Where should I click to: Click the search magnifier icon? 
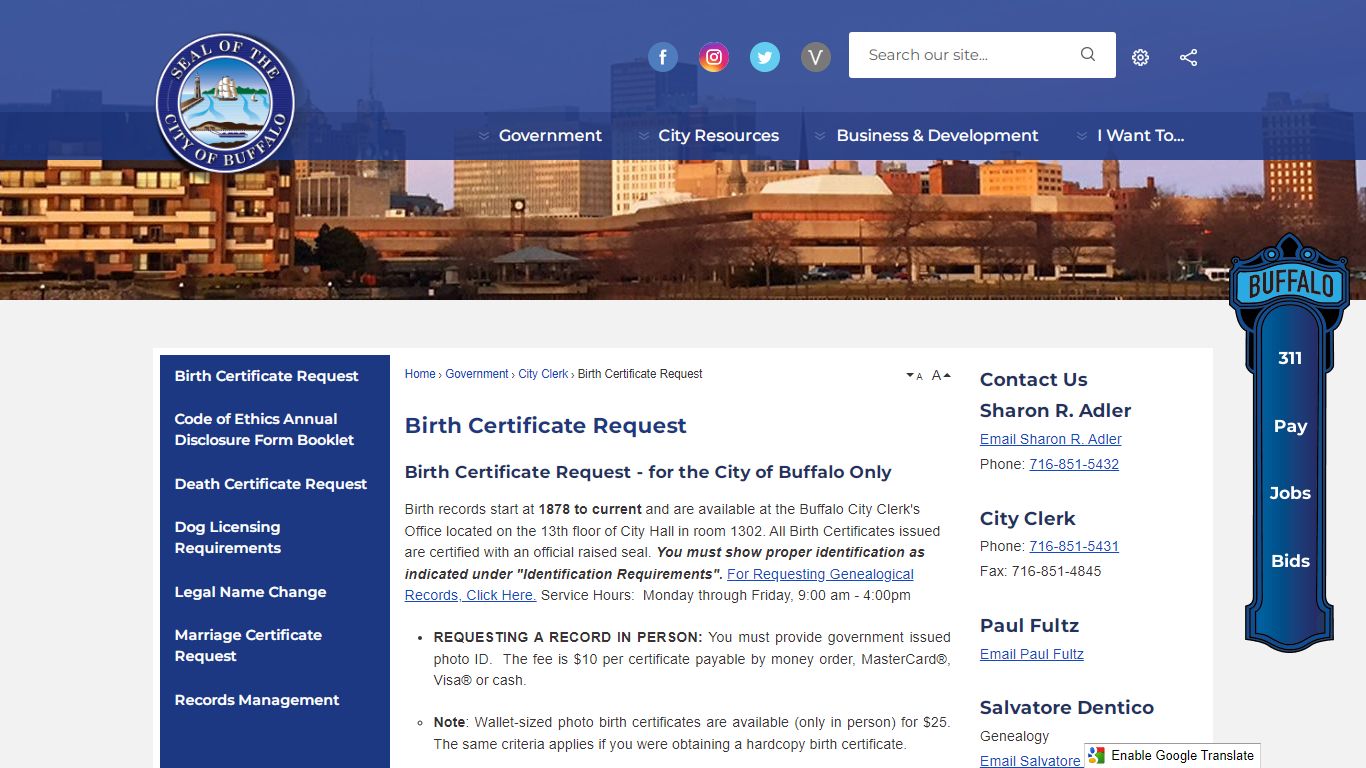[x=1088, y=55]
